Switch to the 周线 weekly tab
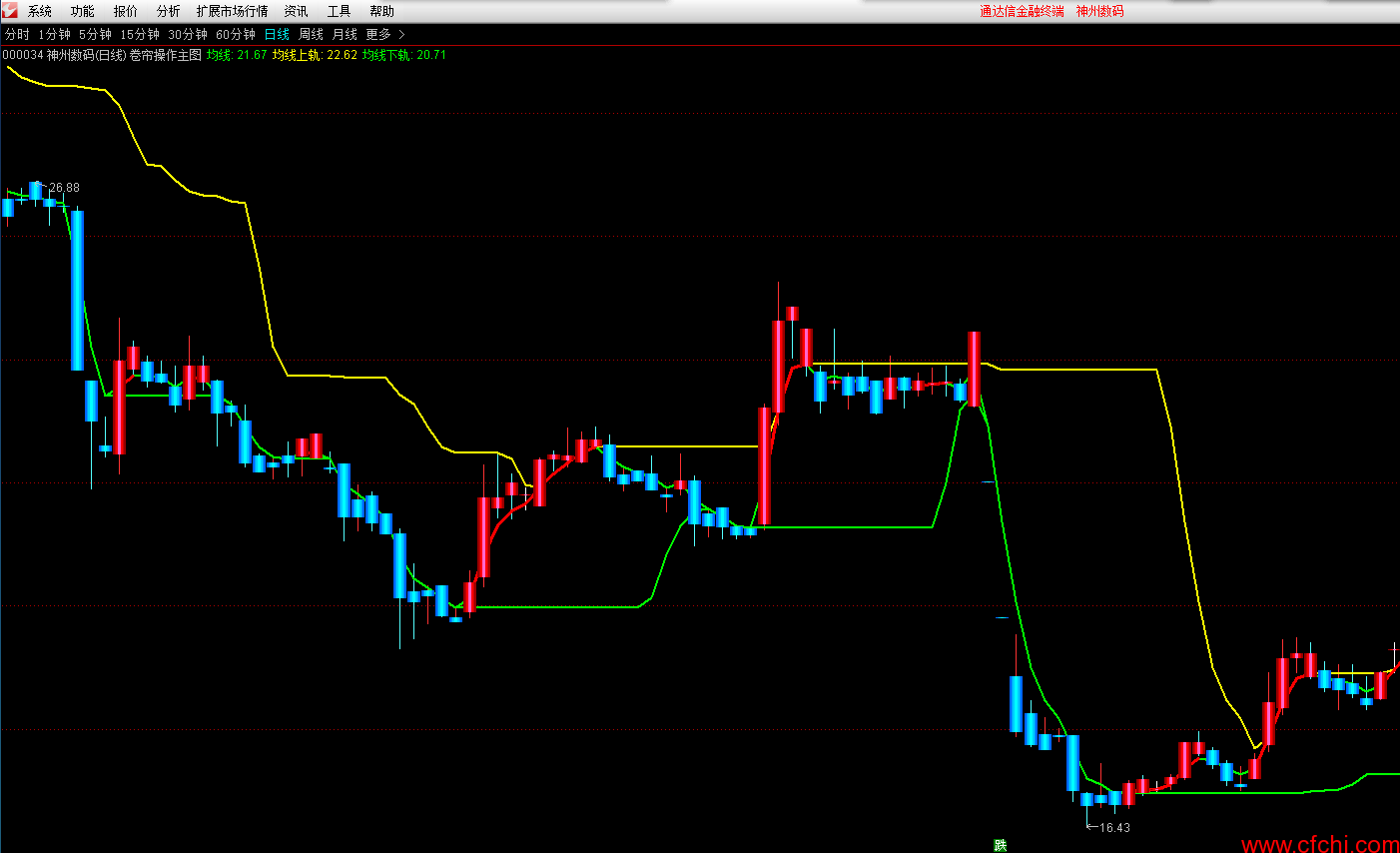 [311, 34]
